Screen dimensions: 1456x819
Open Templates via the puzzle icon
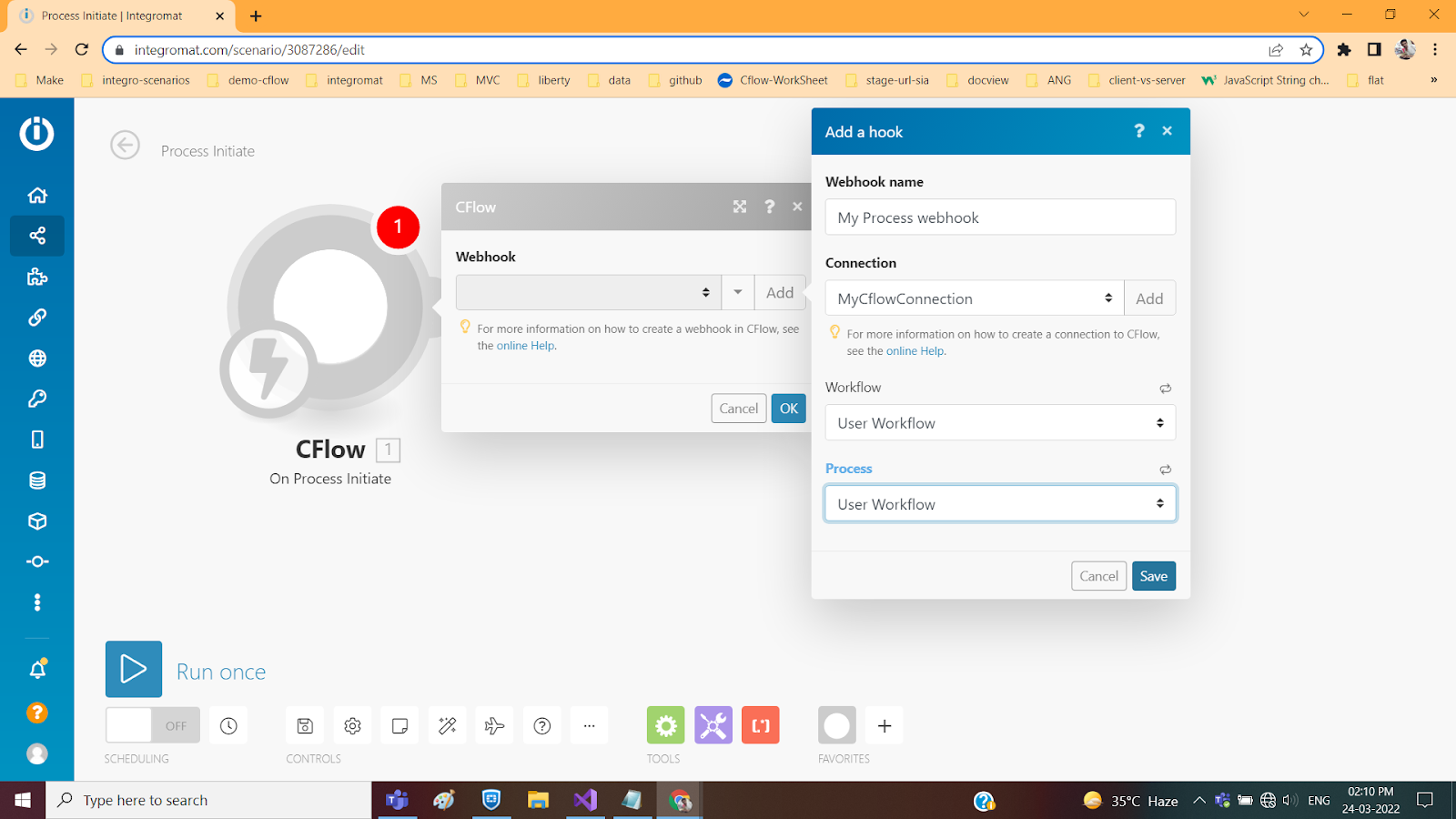[37, 277]
